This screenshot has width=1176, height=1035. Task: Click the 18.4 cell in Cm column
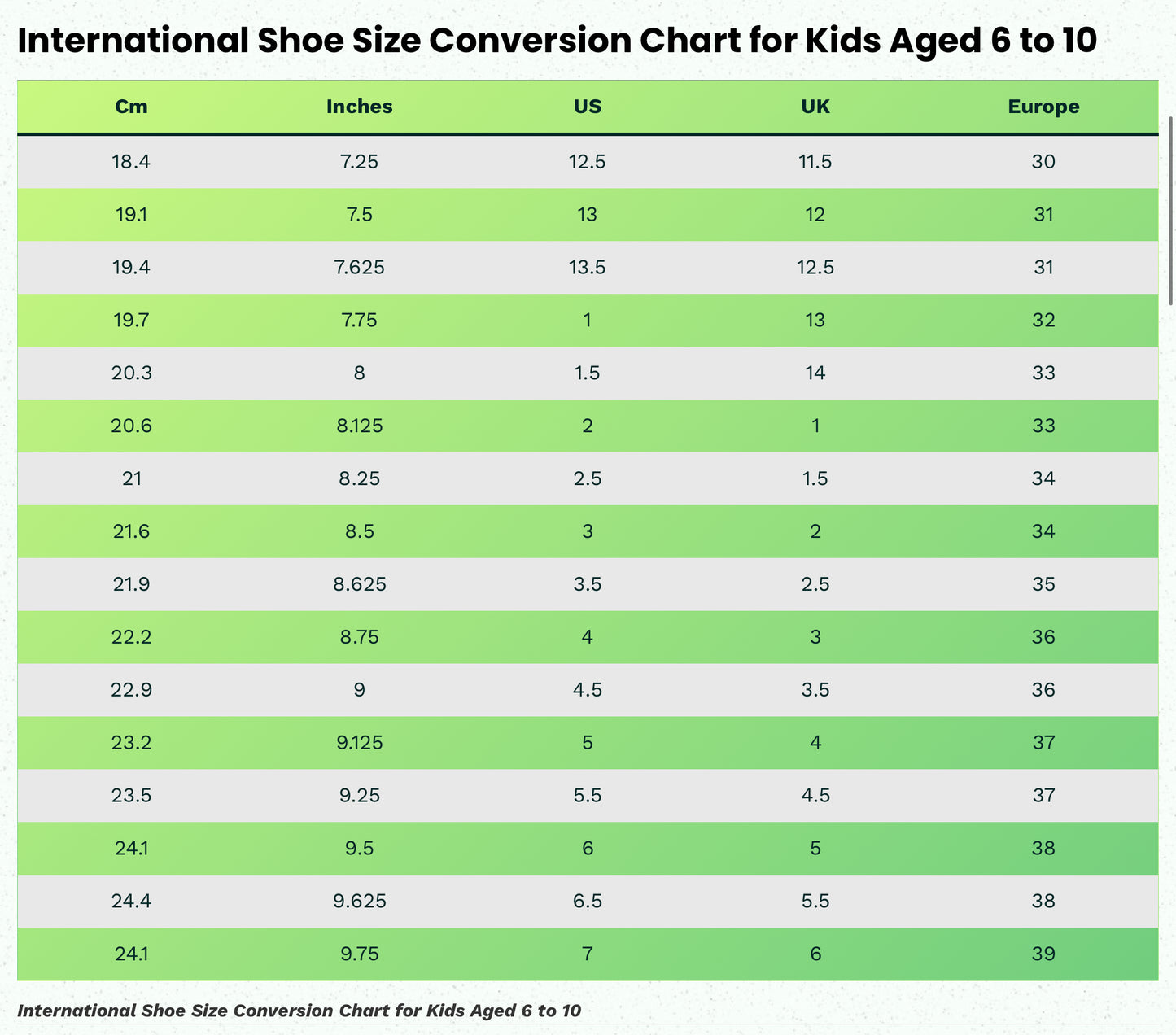coord(131,162)
